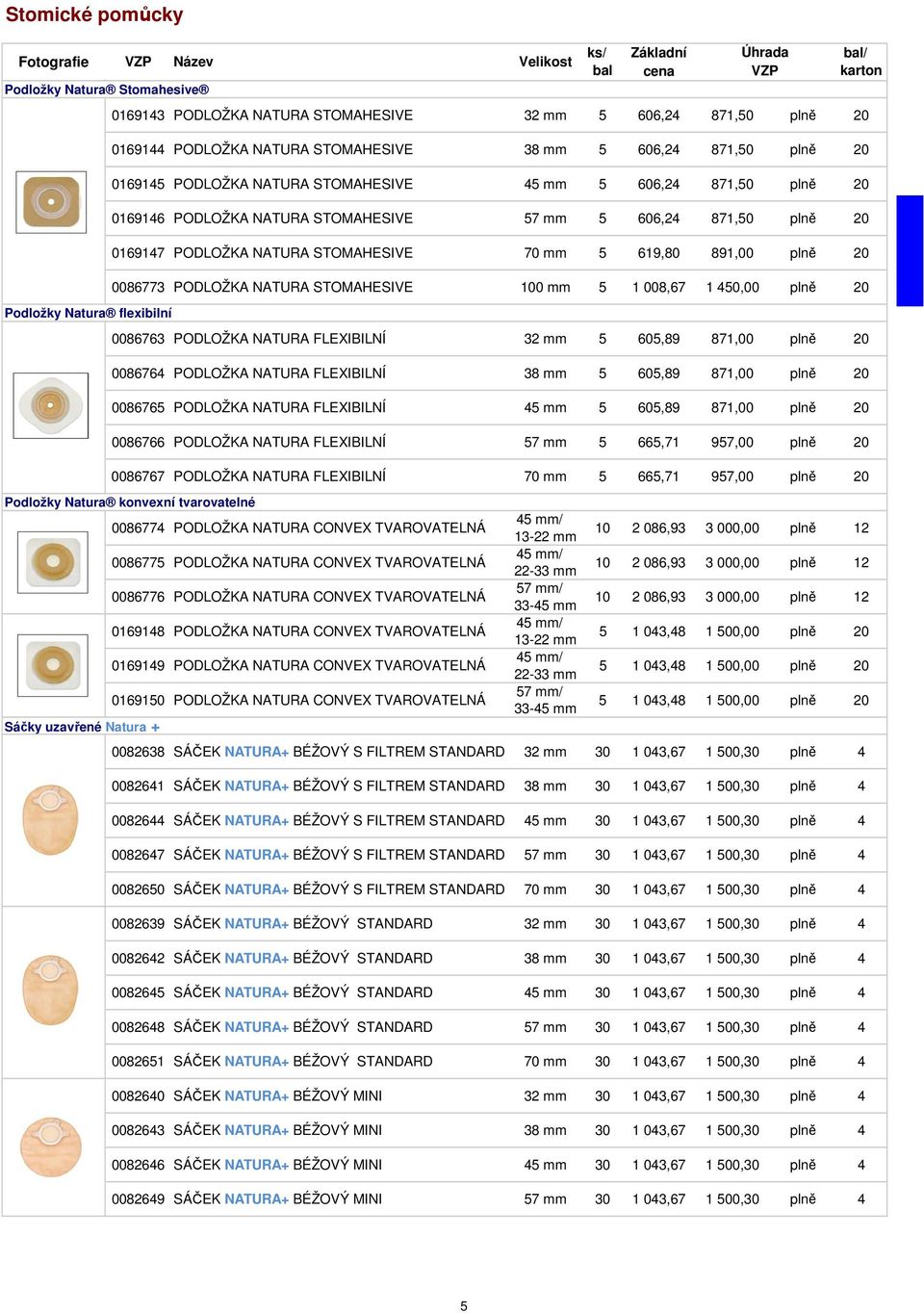Screen dimensions: 924x1313
Task: Click section heading 'Sáčky uzavřené Natura +'
Action: 82,727
